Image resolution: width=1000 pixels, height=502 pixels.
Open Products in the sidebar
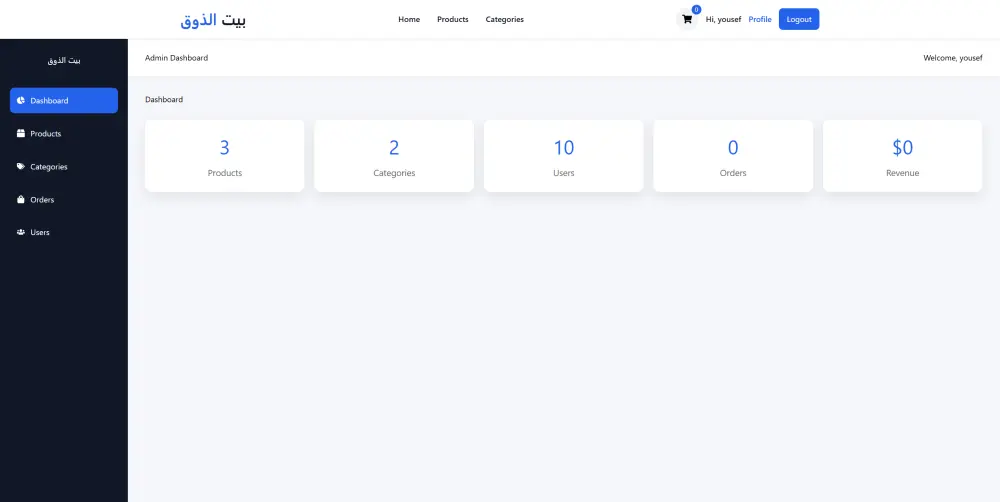[x=64, y=134]
